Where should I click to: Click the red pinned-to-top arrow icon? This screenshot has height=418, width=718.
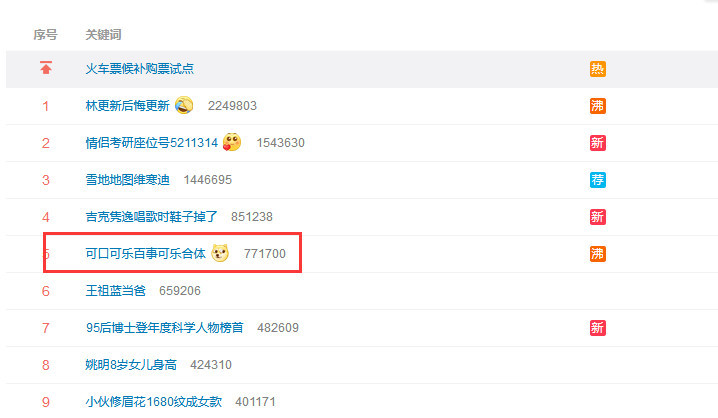coord(46,68)
